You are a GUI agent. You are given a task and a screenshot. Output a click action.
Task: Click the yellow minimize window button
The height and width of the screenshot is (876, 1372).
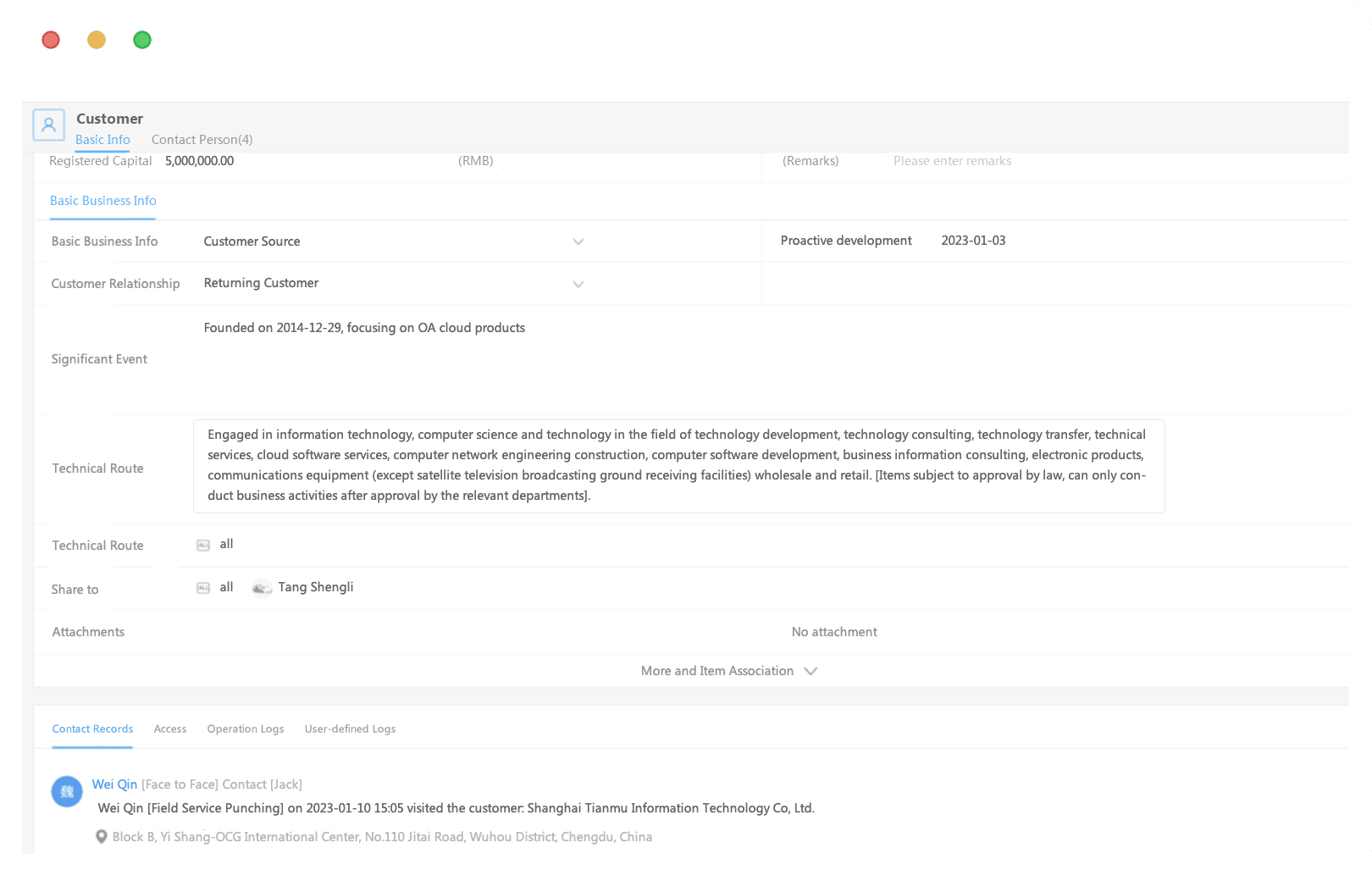(97, 40)
